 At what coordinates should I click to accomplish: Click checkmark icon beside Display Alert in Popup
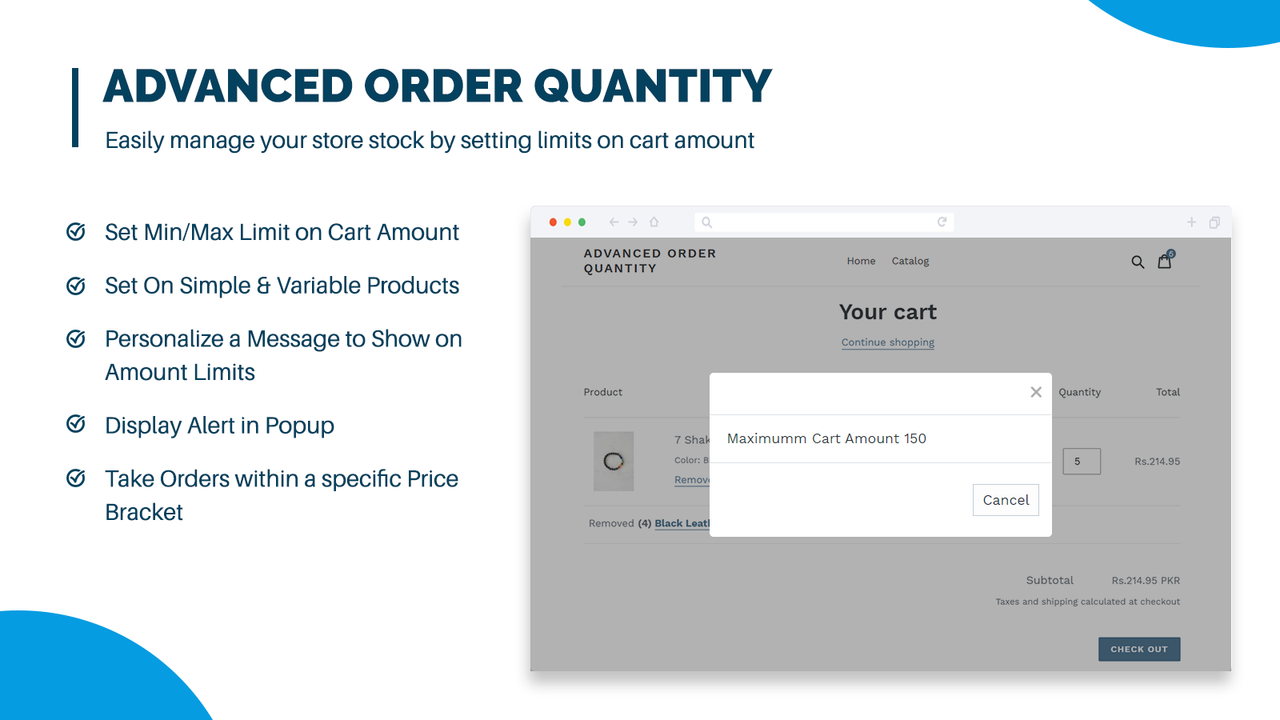[x=76, y=424]
